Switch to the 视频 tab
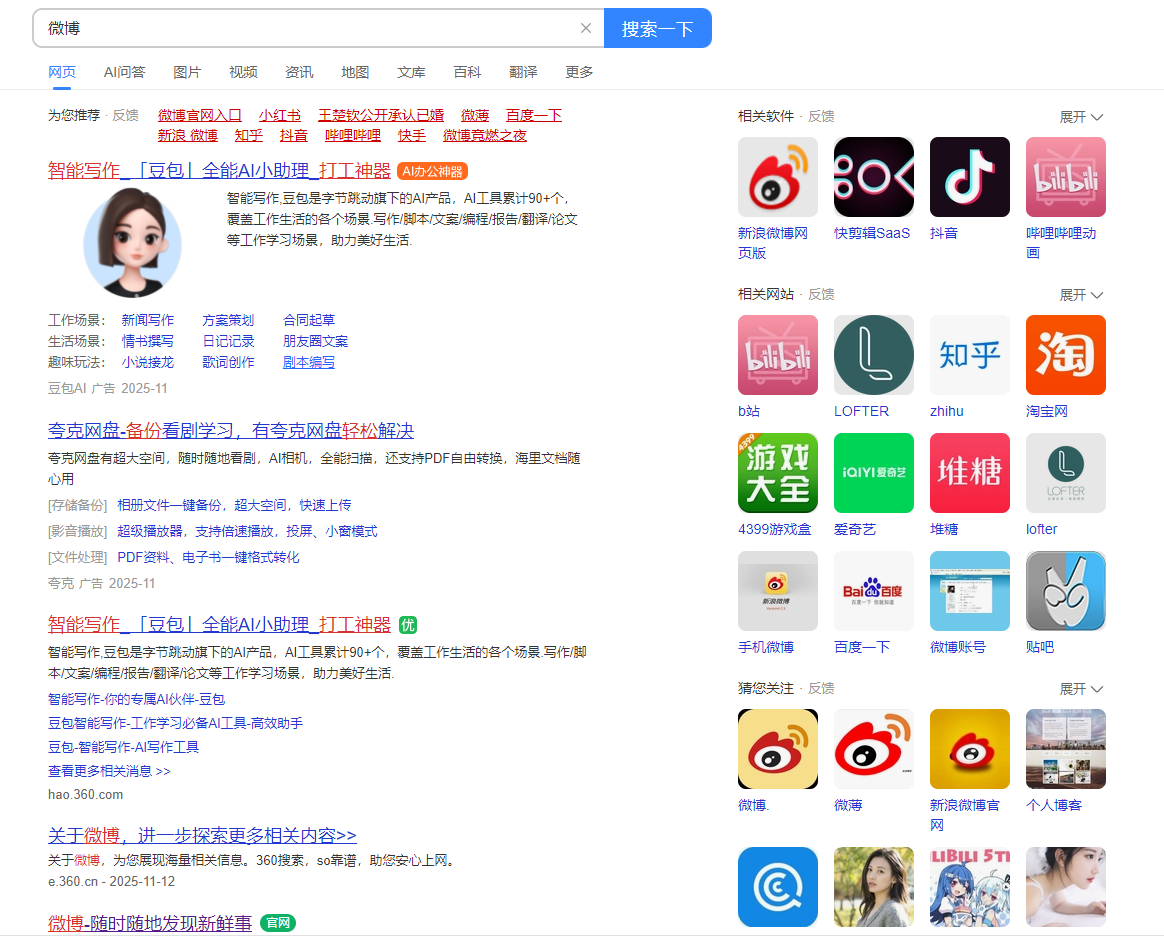This screenshot has height=936, width=1164. [243, 72]
